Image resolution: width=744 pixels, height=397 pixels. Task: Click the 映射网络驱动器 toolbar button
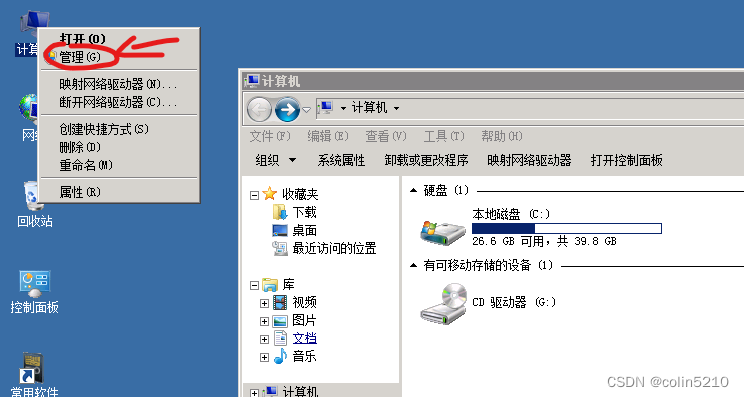click(529, 160)
